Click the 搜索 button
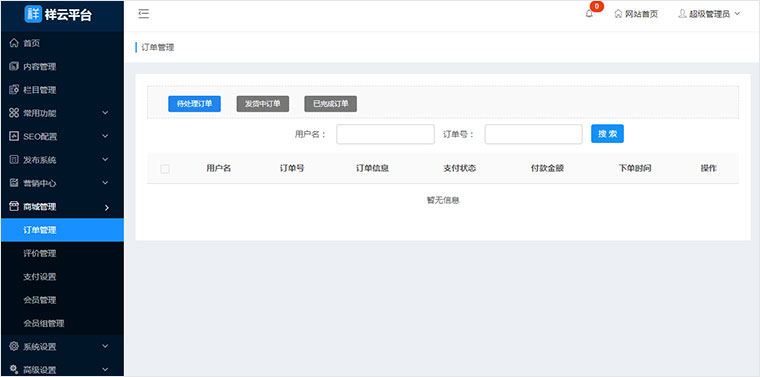Viewport: 760px width, 377px height. coord(607,134)
